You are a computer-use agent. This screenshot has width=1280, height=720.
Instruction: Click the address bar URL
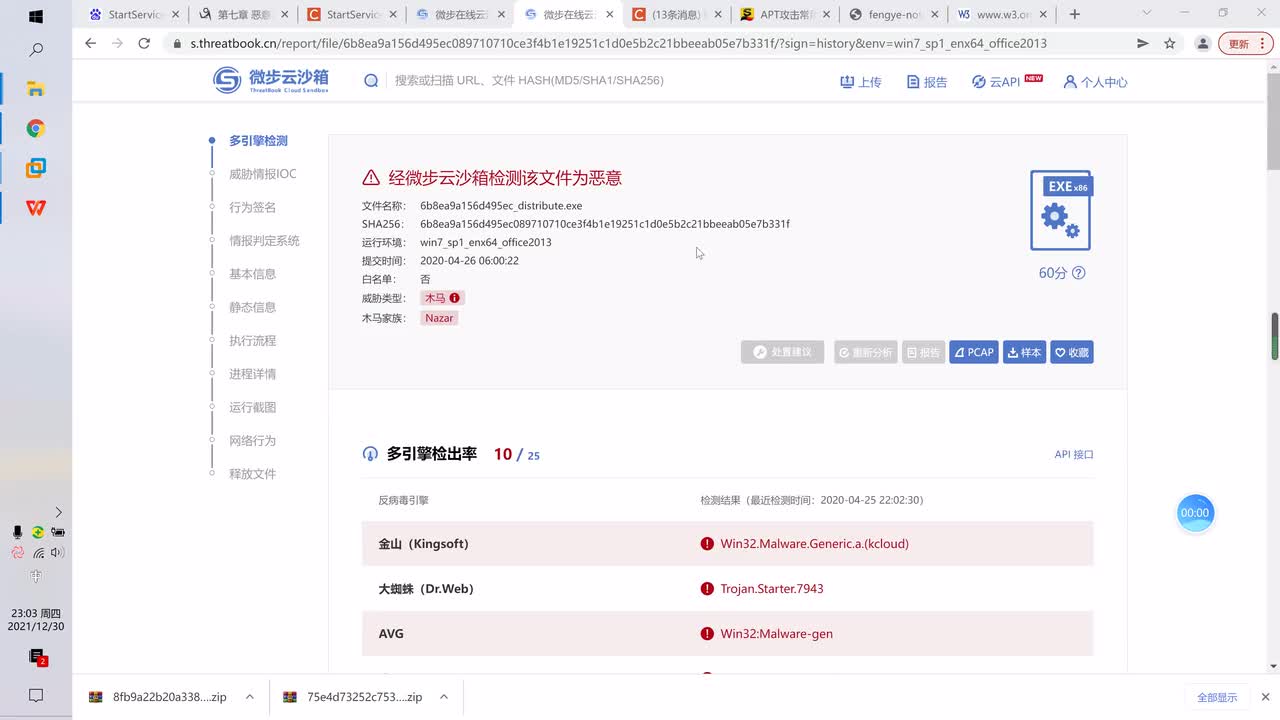[618, 44]
